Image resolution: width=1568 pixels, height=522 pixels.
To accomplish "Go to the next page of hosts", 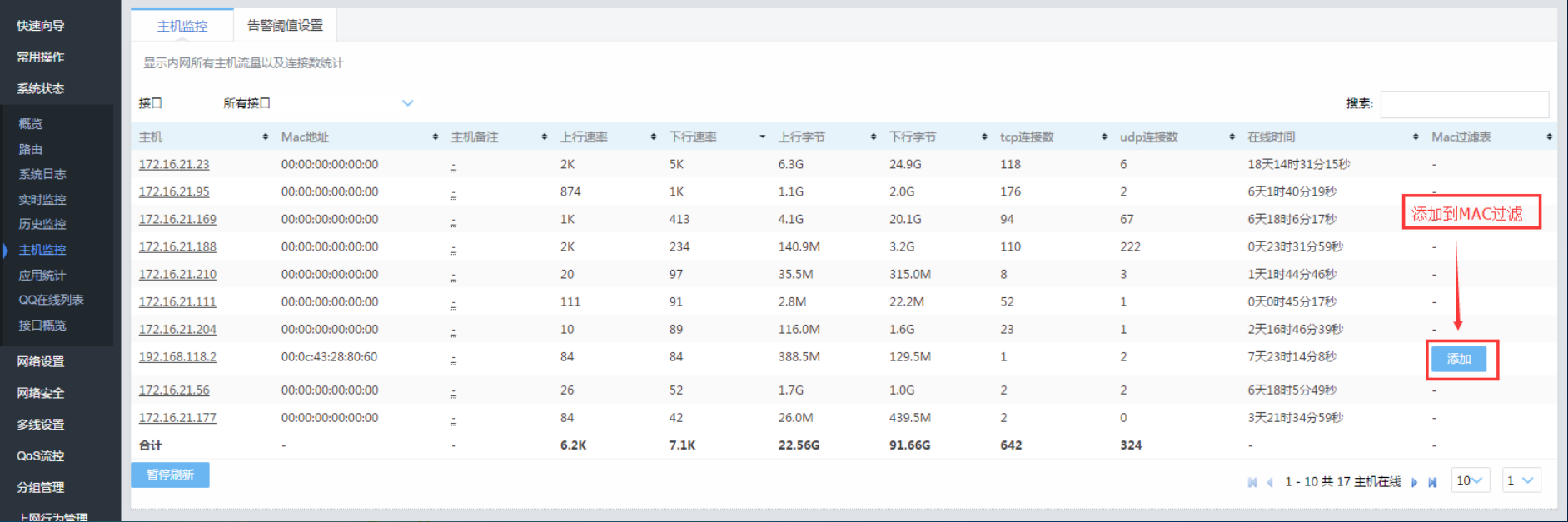I will (x=1414, y=482).
